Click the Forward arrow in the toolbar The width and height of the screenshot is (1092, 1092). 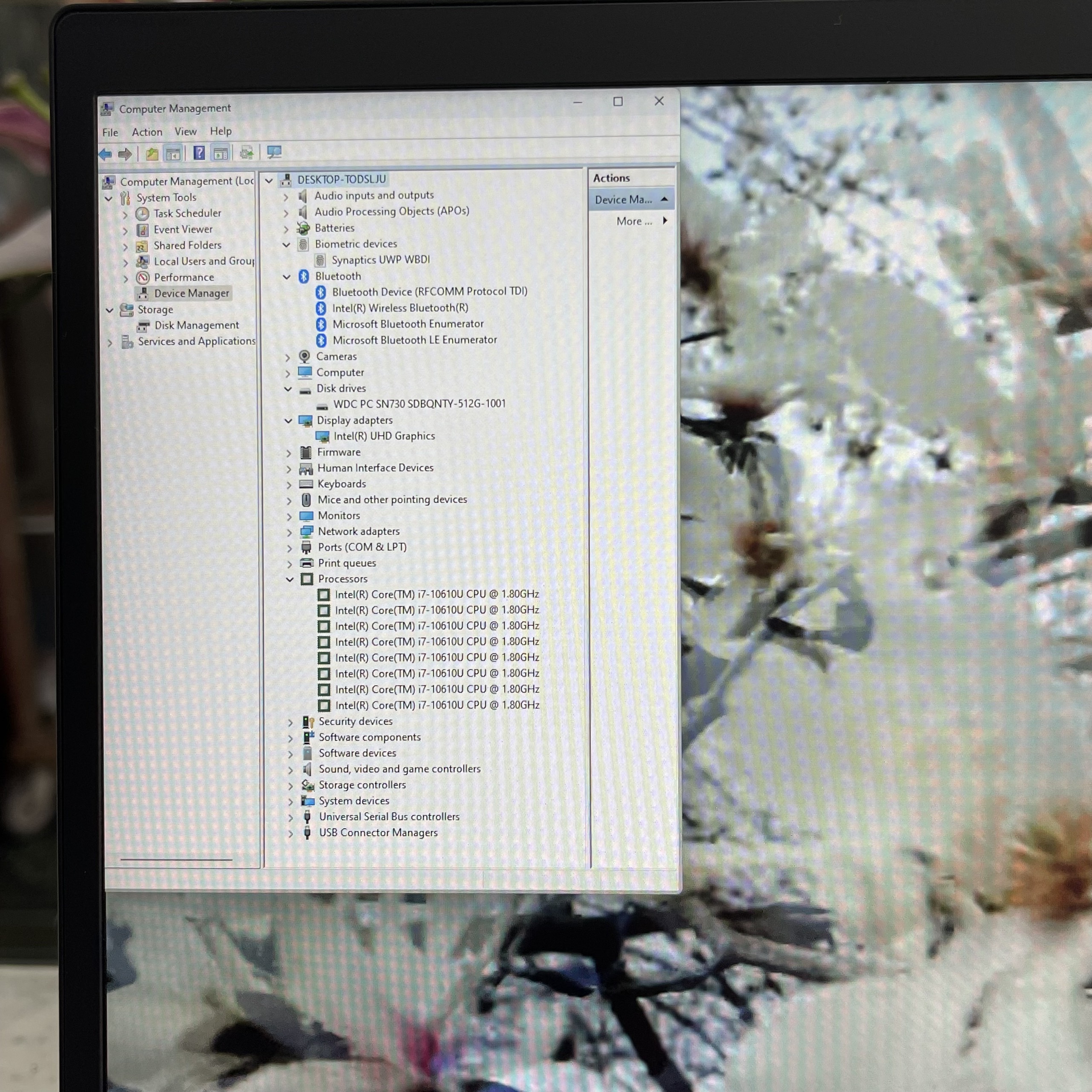[x=125, y=154]
